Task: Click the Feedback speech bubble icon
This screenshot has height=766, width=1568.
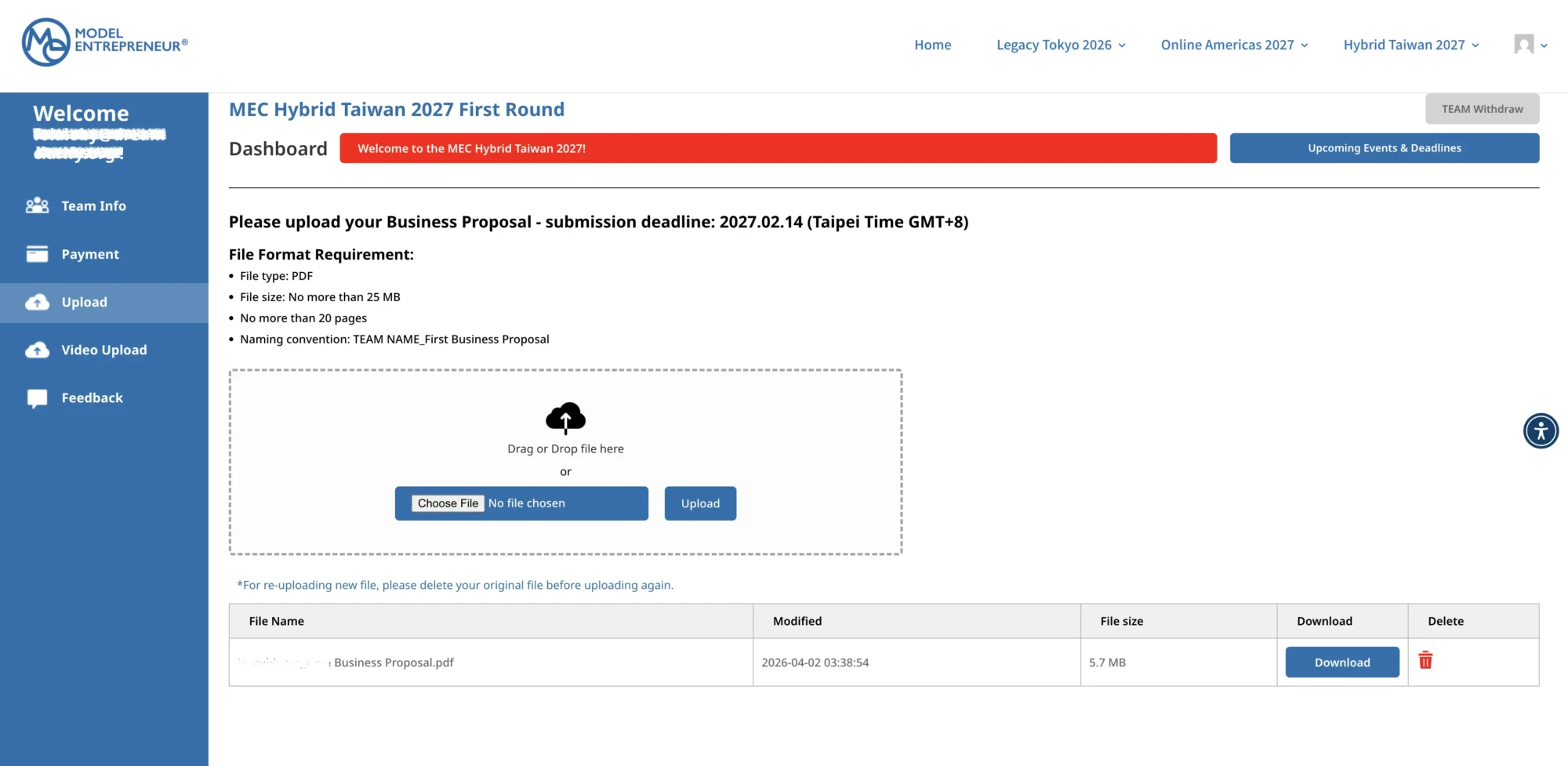Action: pyautogui.click(x=37, y=398)
